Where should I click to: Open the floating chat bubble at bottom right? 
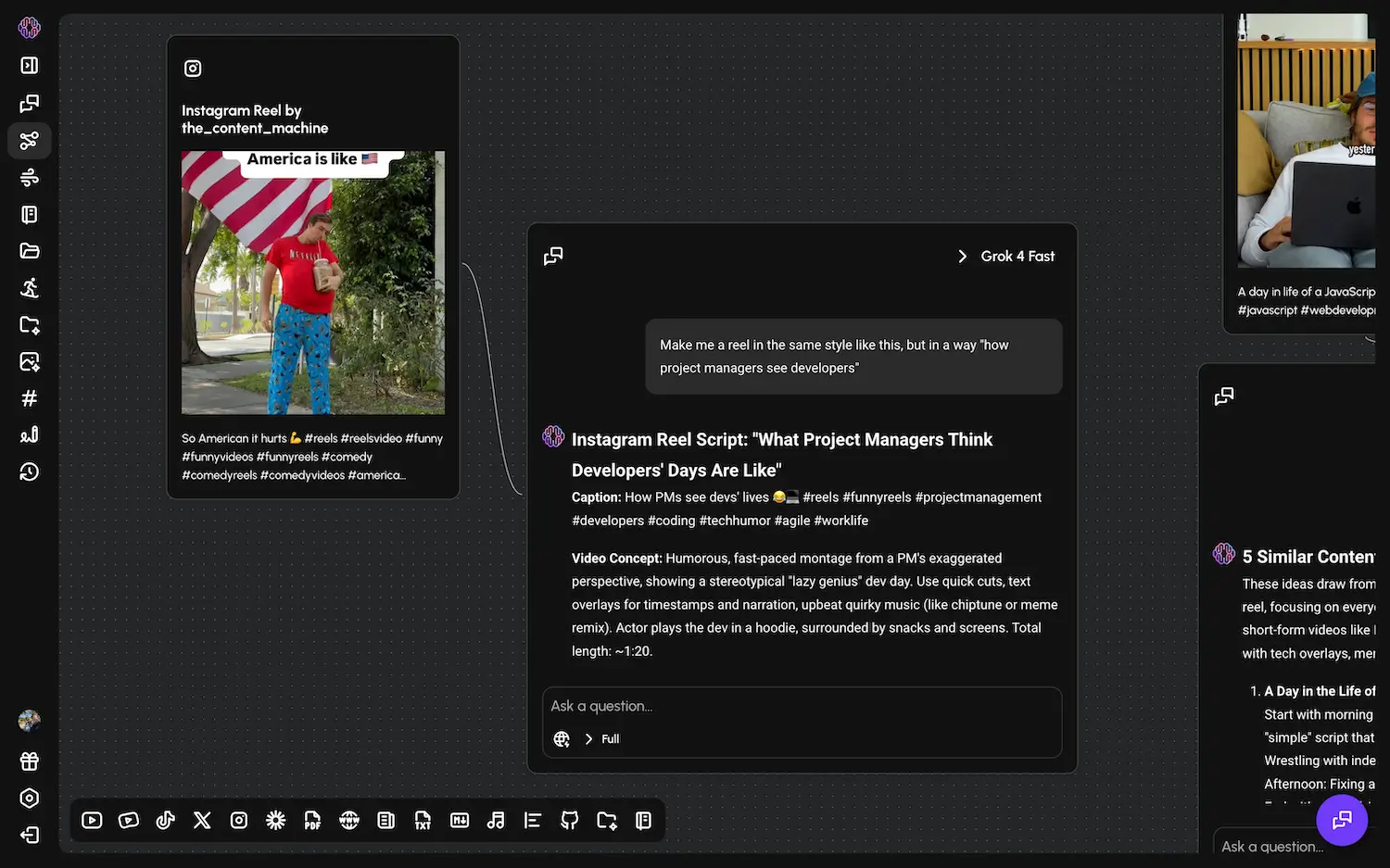click(x=1342, y=820)
